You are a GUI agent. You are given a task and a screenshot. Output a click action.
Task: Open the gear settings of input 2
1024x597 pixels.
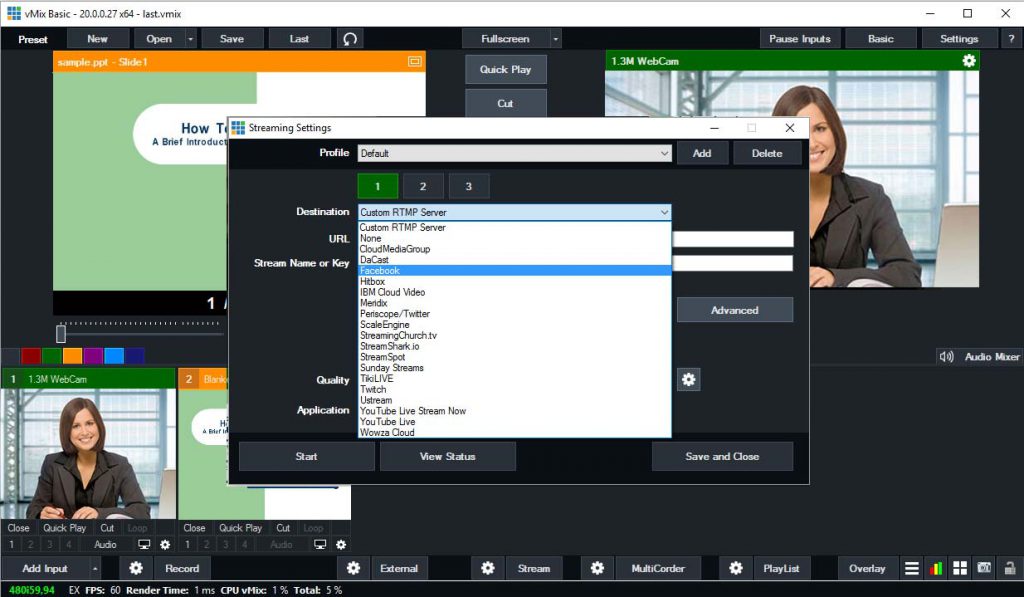(x=341, y=544)
